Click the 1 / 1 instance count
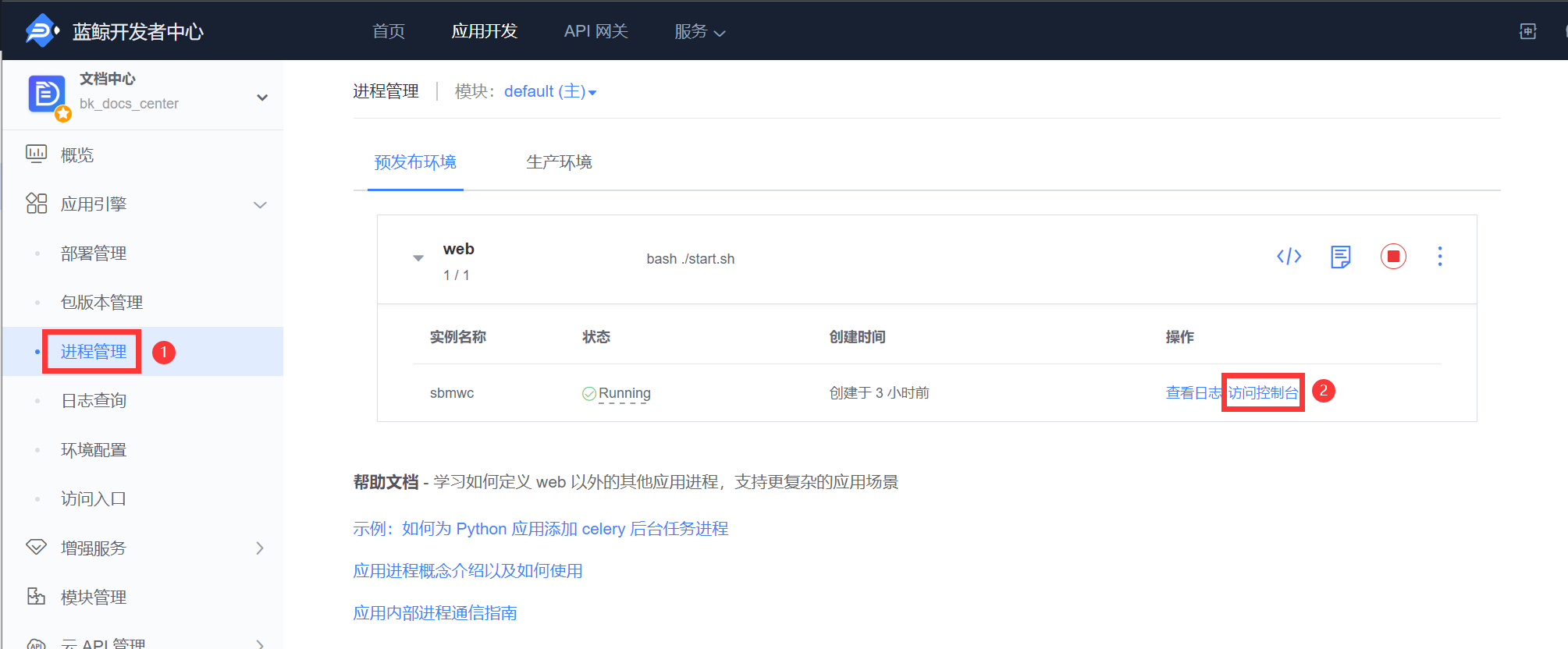The width and height of the screenshot is (1568, 649). (457, 275)
